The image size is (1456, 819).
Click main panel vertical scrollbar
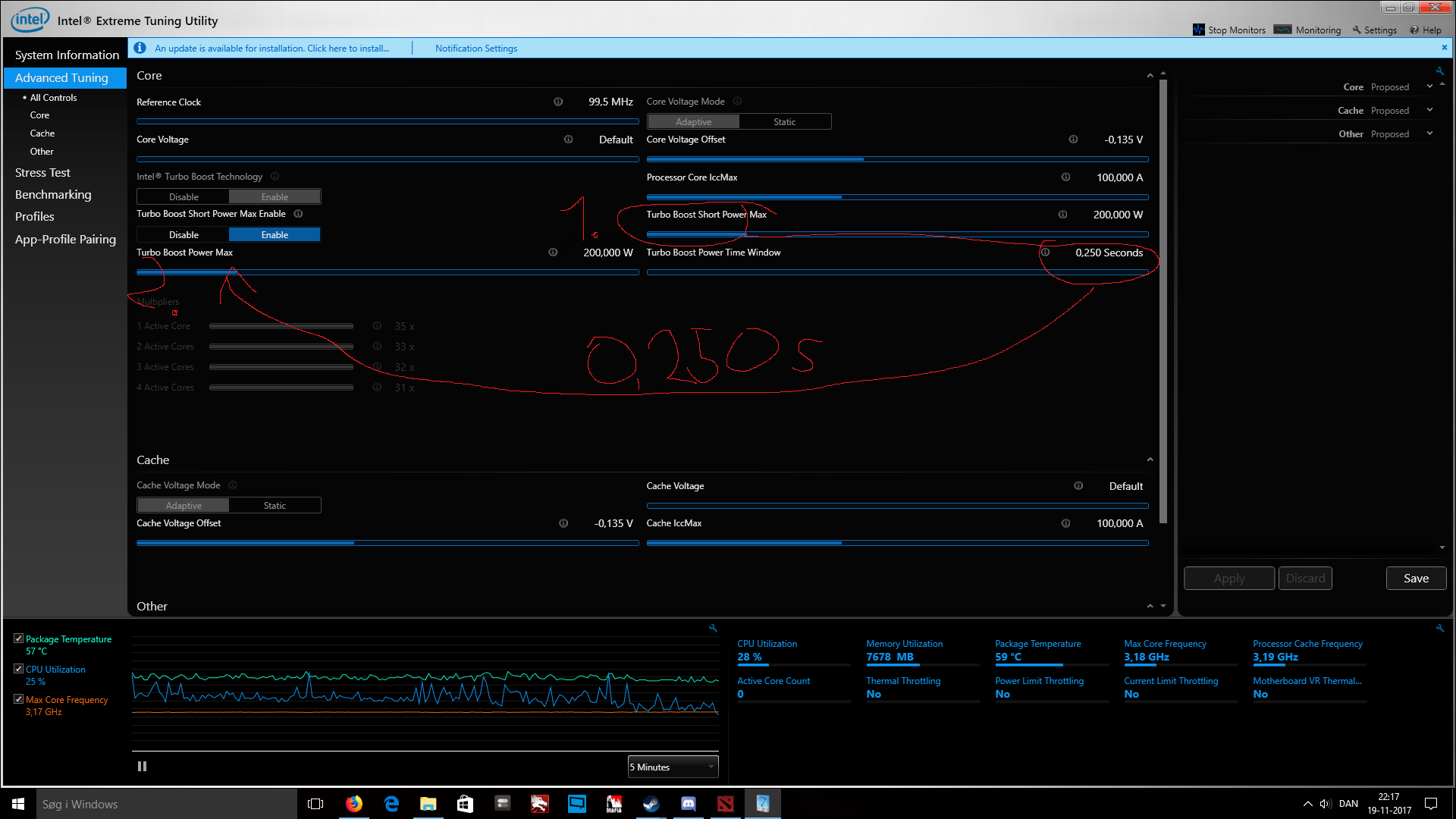(1163, 301)
